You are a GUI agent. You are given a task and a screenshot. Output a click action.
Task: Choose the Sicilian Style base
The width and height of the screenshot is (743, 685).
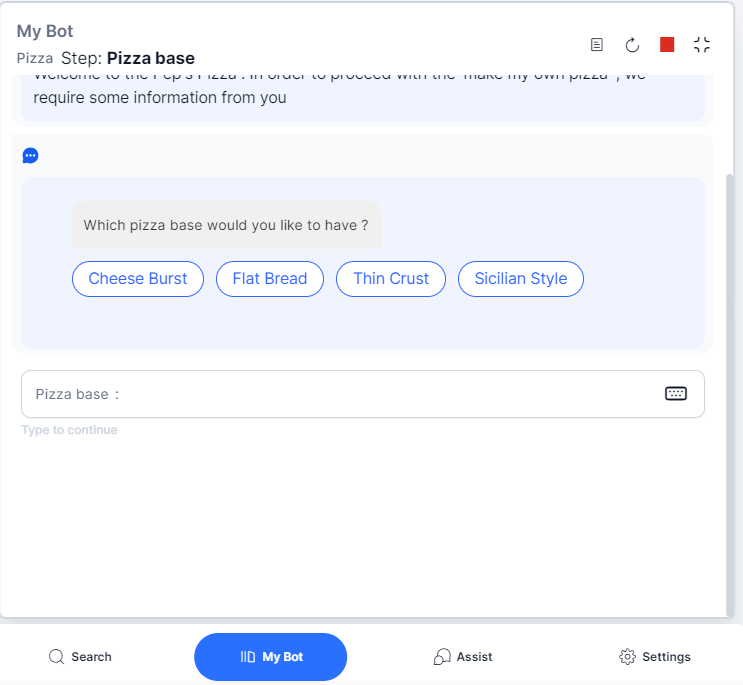tap(521, 279)
